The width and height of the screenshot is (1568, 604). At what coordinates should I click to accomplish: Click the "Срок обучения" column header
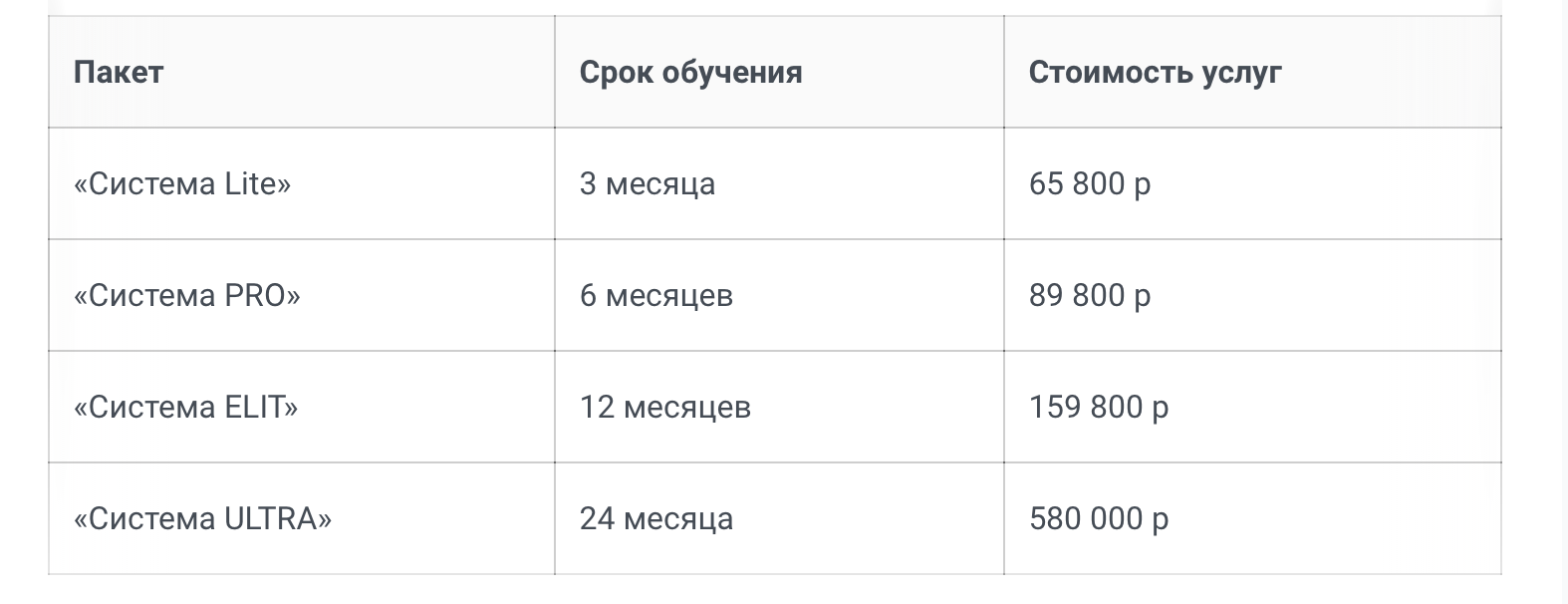690,73
